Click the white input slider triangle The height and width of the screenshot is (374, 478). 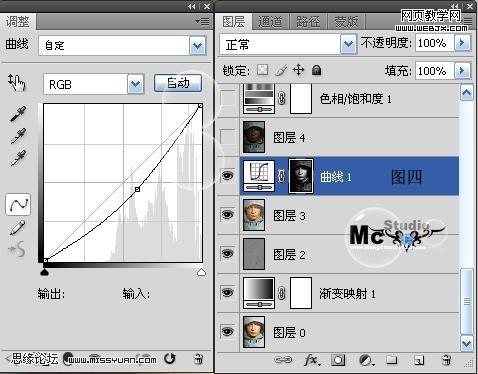tap(201, 272)
